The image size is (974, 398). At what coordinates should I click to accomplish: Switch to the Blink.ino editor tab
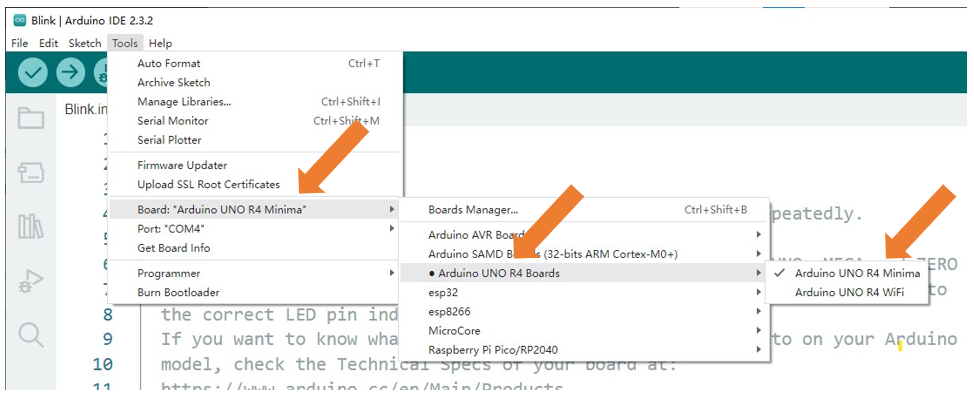click(x=86, y=110)
